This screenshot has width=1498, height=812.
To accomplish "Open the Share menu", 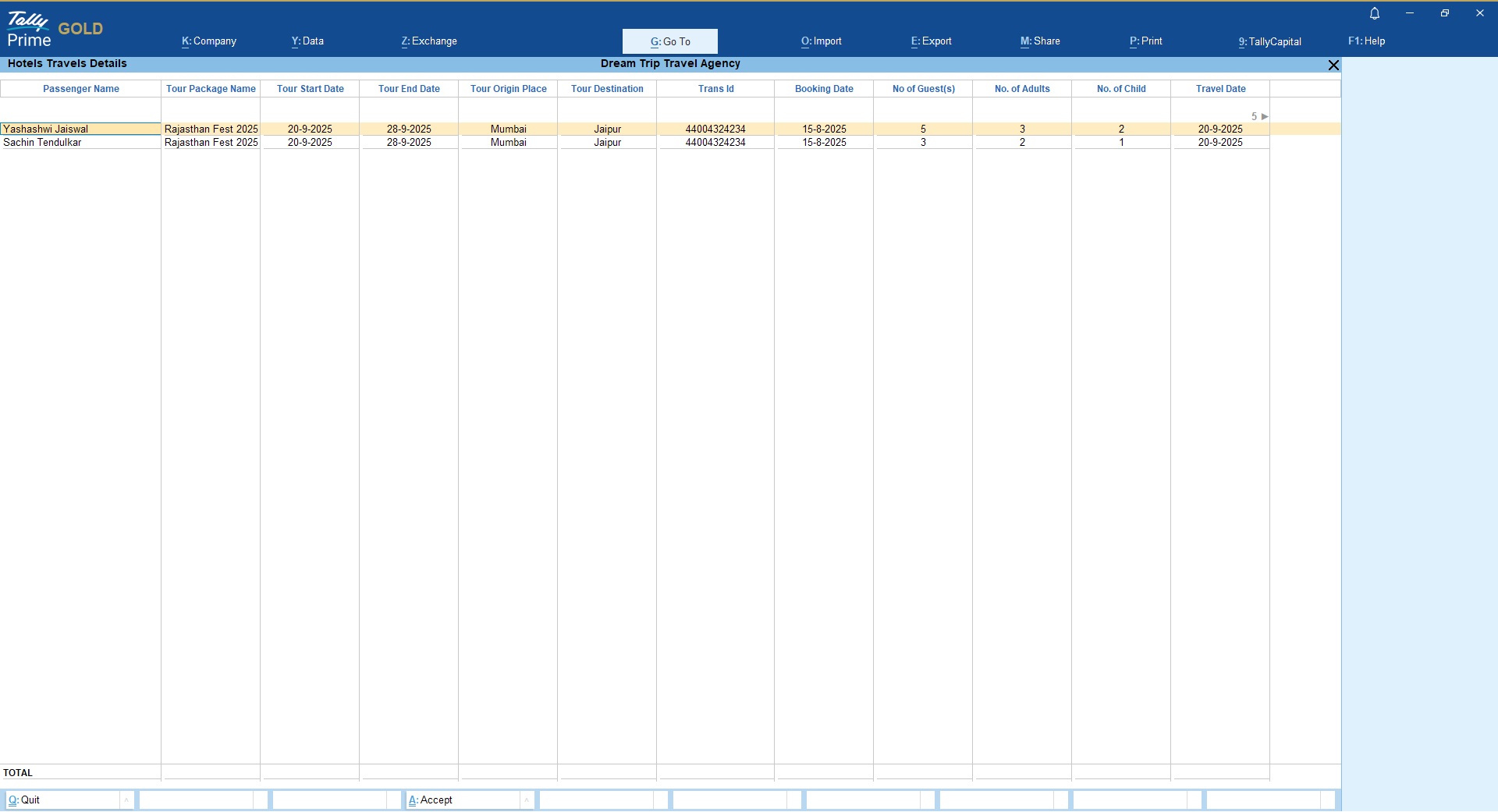I will point(1040,41).
